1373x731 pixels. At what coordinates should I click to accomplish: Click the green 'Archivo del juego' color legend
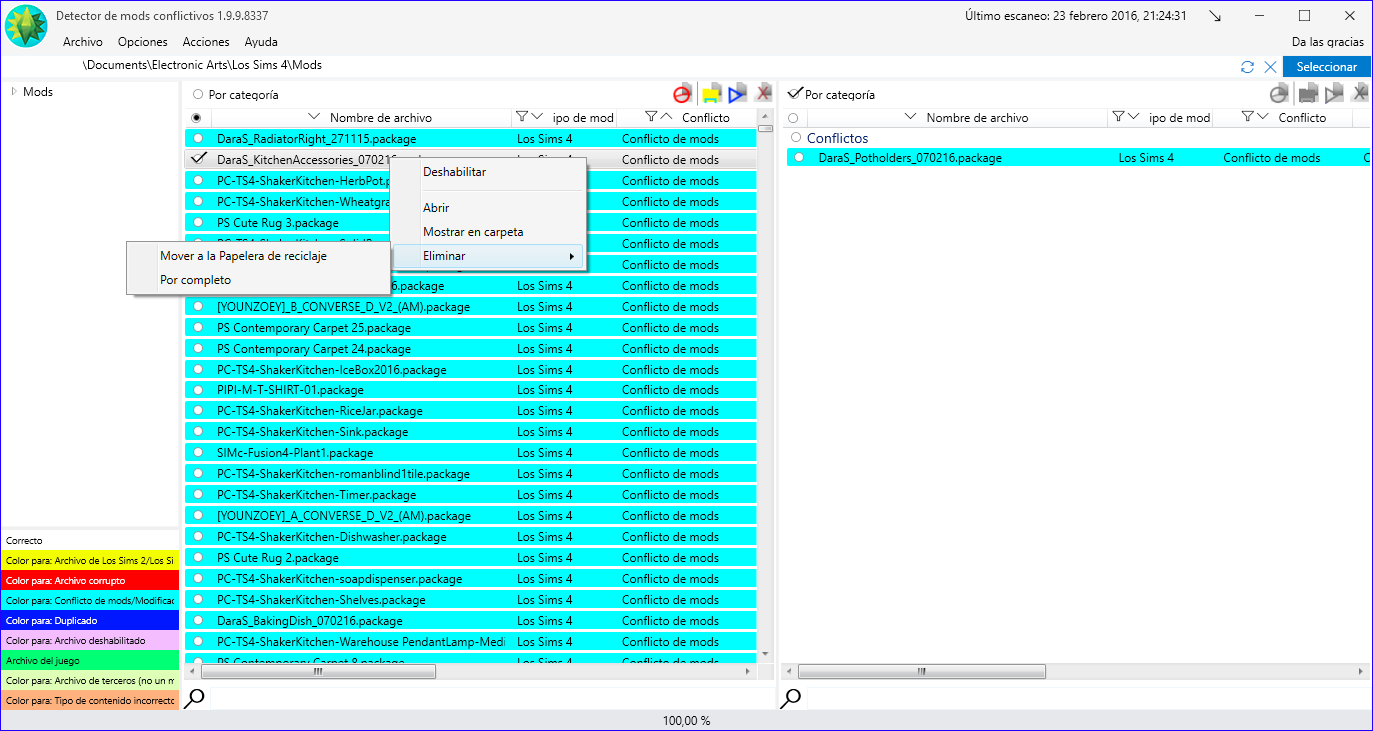(x=90, y=660)
